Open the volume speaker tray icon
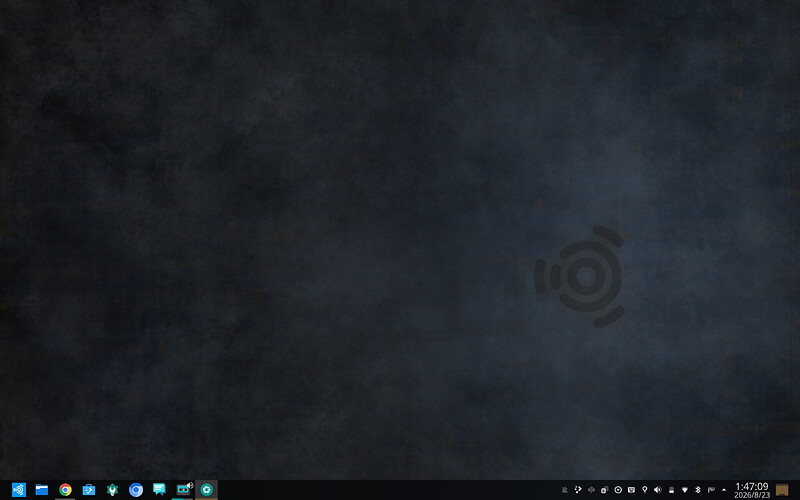 [x=658, y=490]
